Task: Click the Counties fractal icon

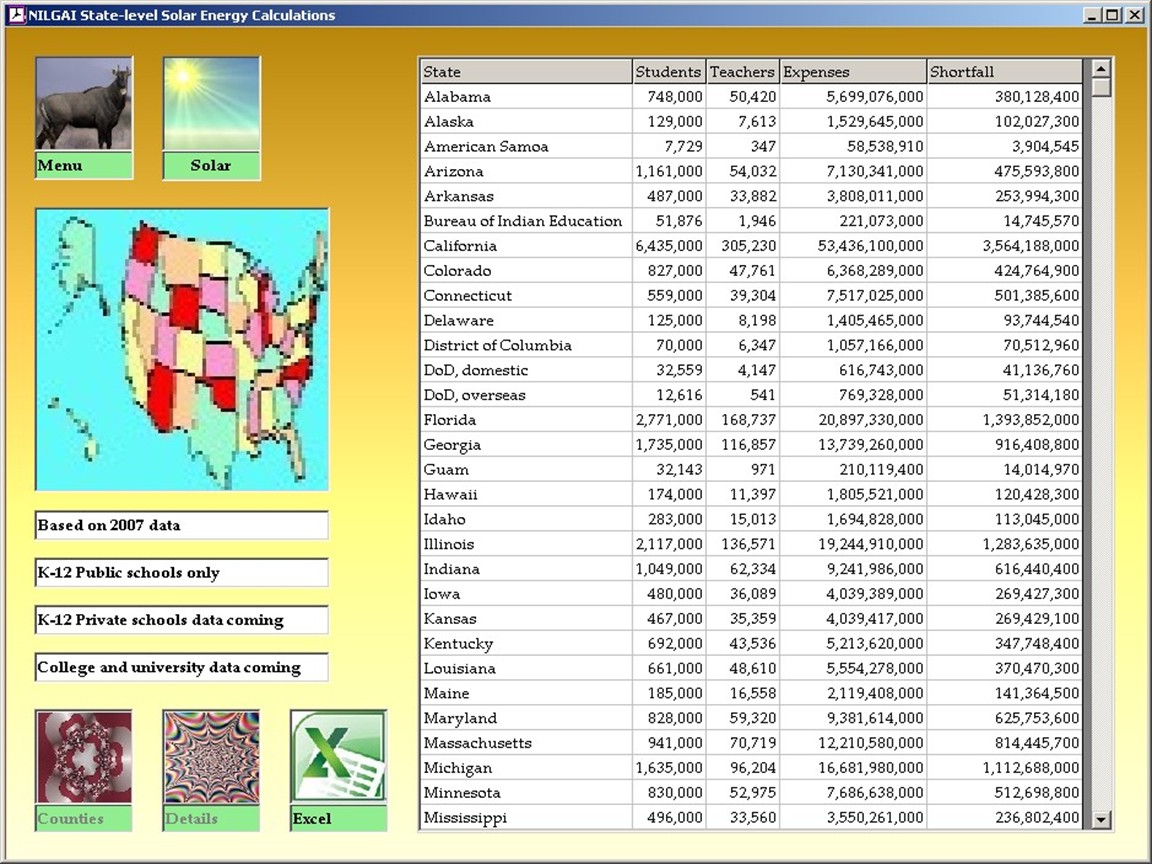Action: pyautogui.click(x=84, y=757)
